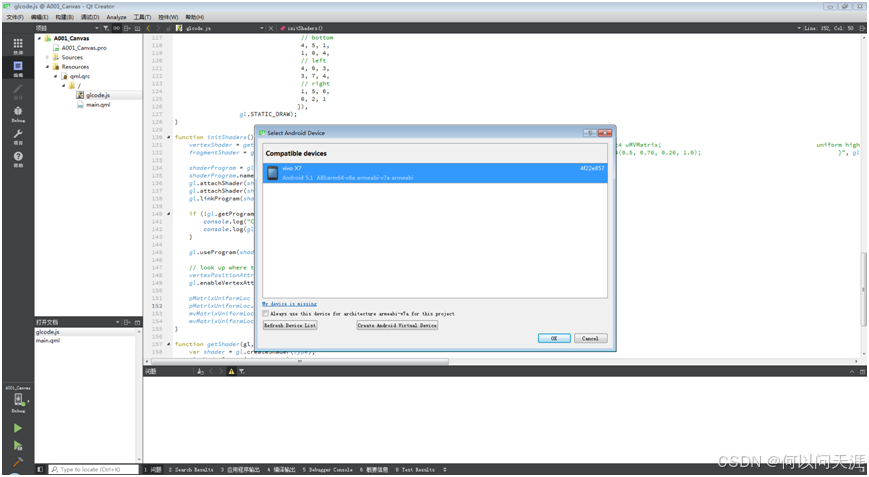Select main.qml in project tree
The image size is (869, 477).
(98, 104)
